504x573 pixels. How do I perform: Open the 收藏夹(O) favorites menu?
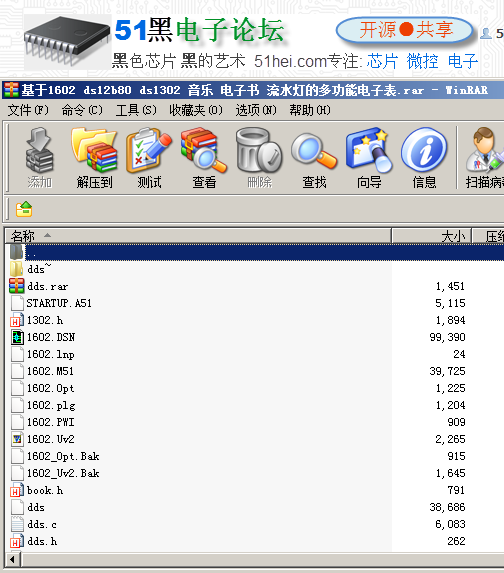(x=196, y=110)
